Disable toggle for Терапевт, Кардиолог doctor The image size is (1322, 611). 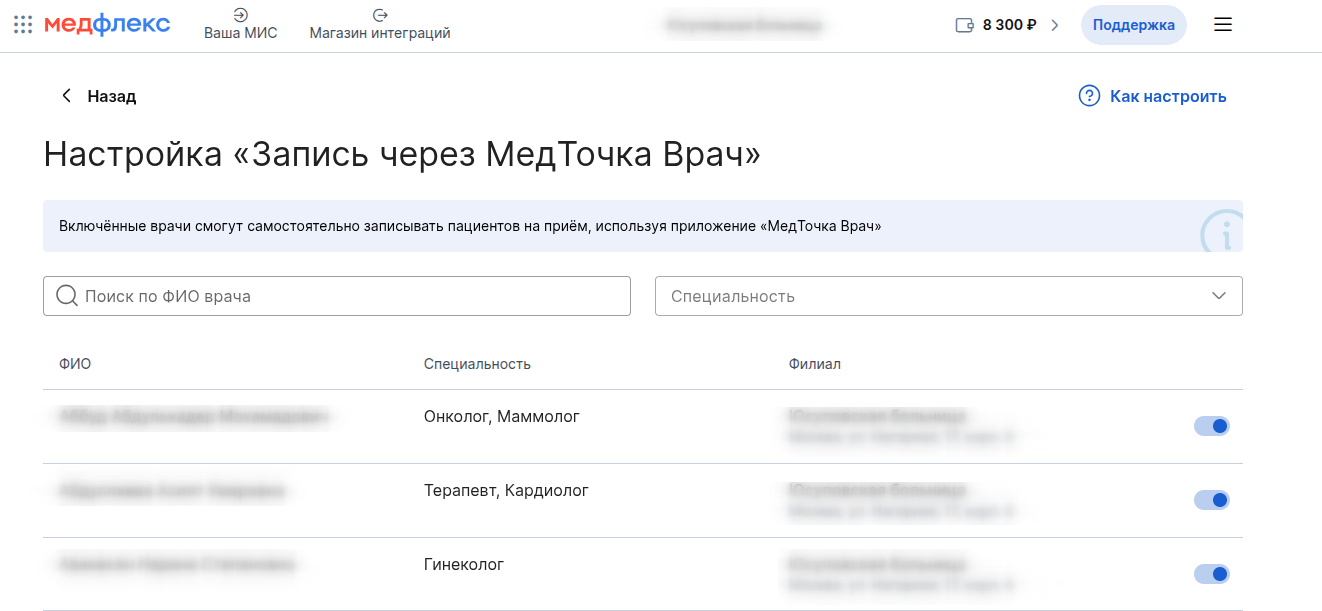pos(1211,500)
